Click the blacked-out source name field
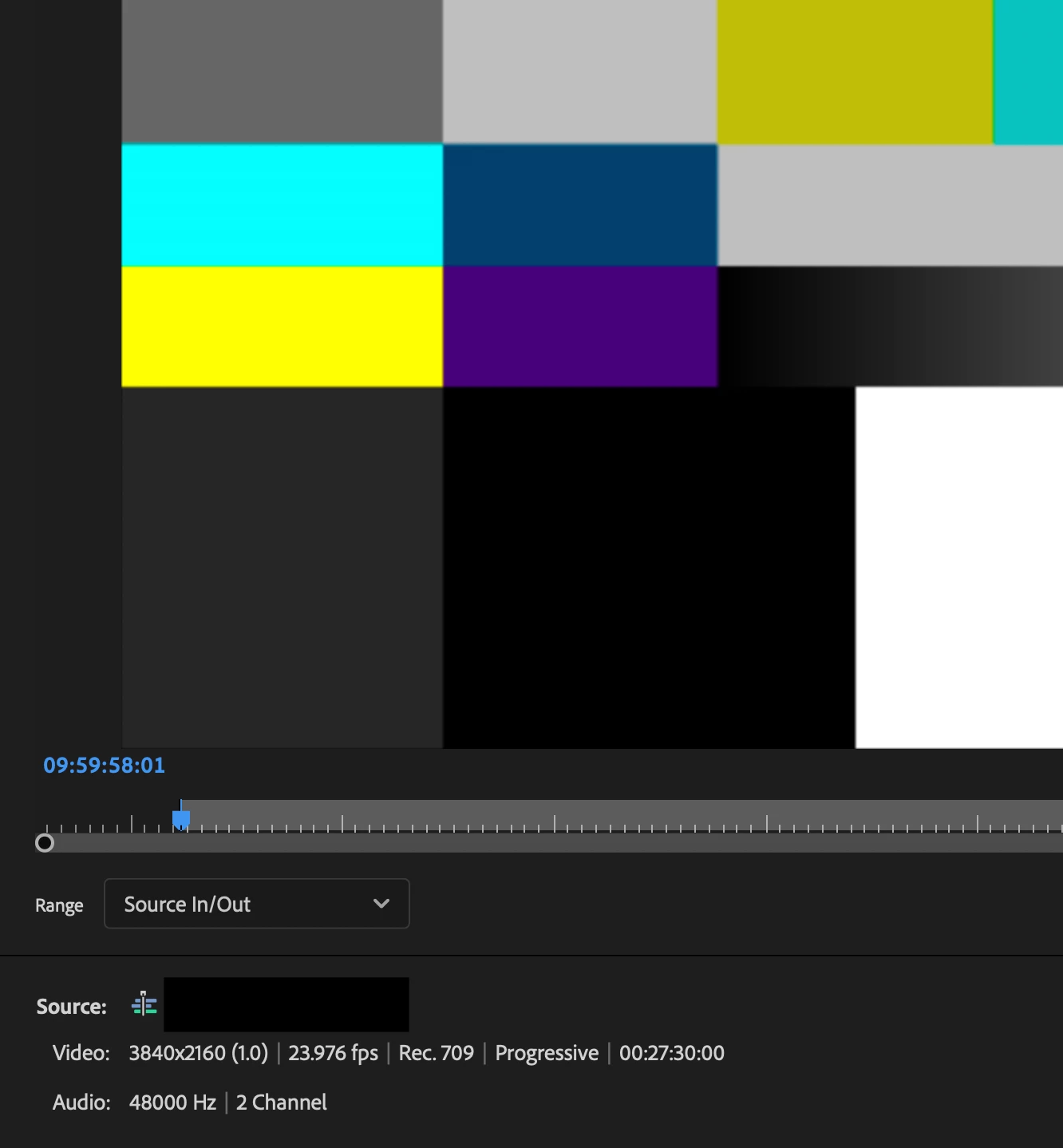 [x=286, y=1004]
